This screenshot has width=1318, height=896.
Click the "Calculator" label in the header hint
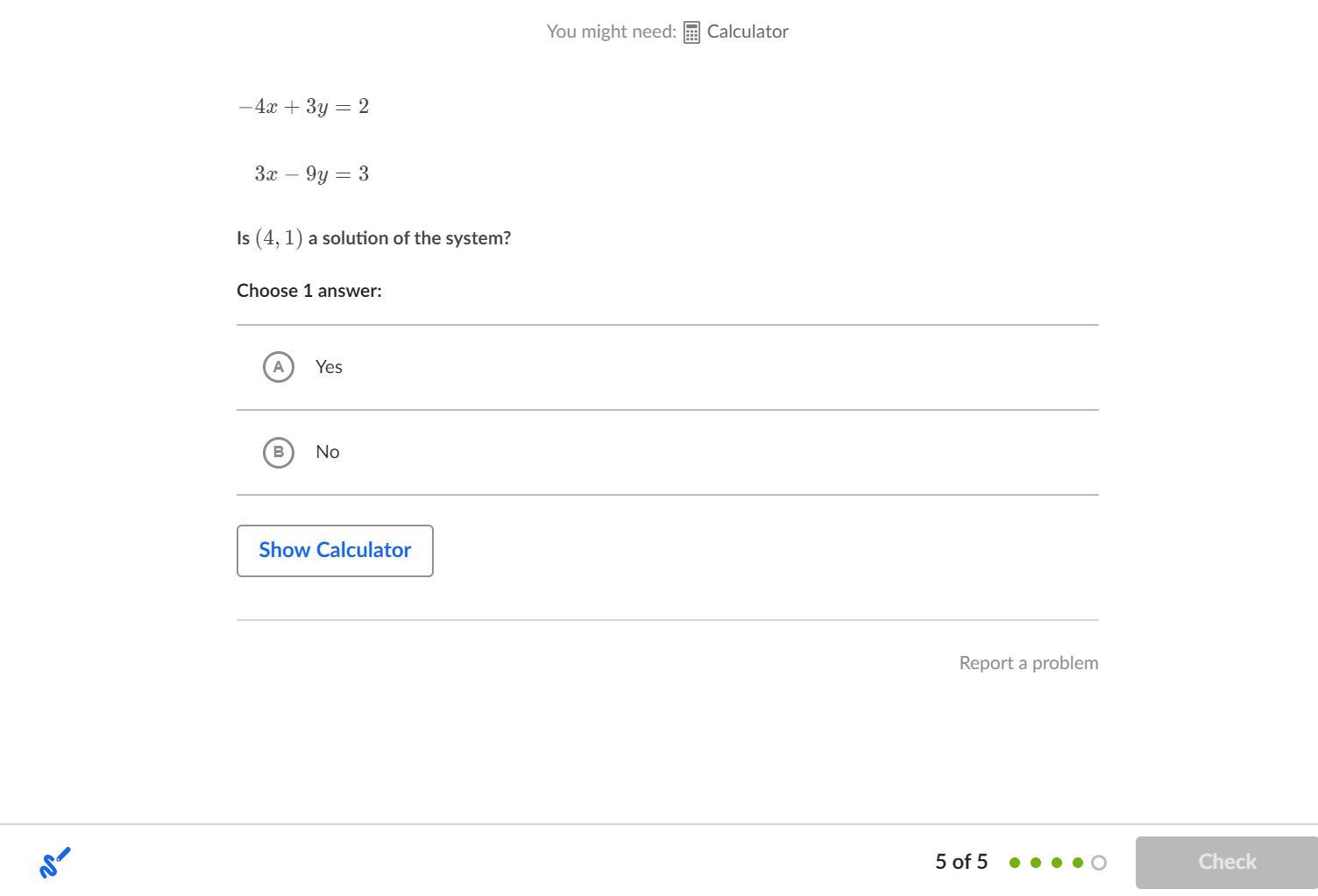[x=748, y=32]
